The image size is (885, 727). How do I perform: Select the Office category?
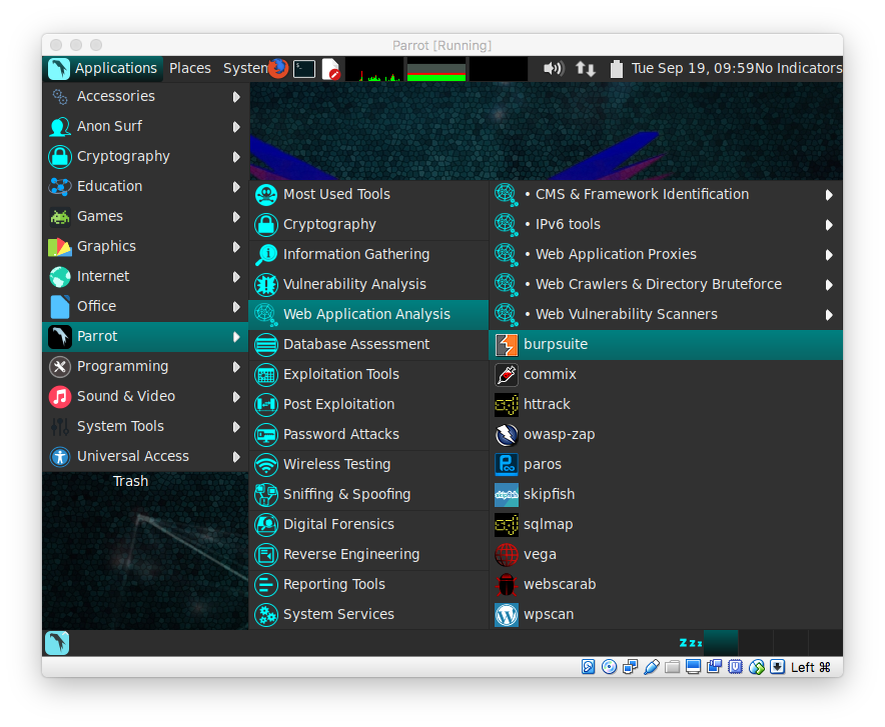(x=145, y=306)
